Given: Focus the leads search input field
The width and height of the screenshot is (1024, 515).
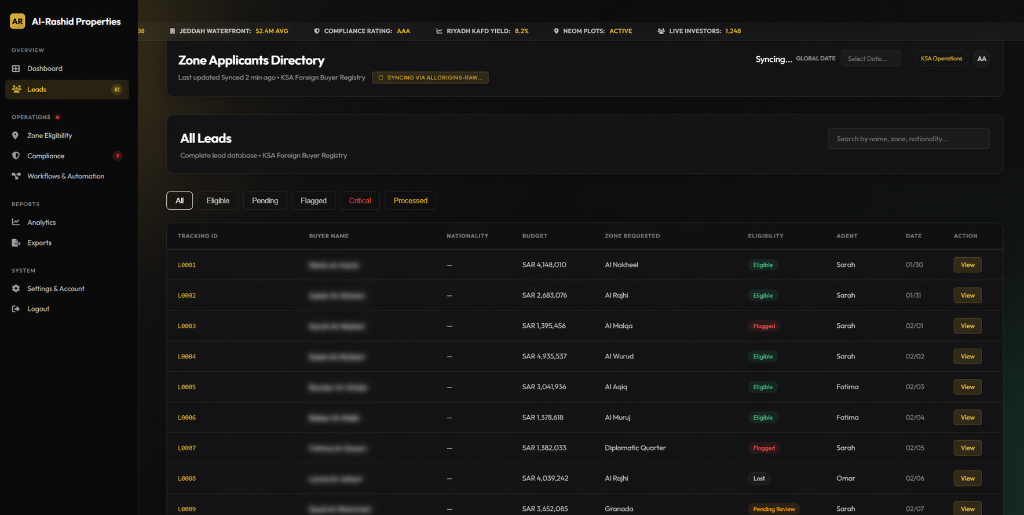Looking at the screenshot, I should coord(908,139).
